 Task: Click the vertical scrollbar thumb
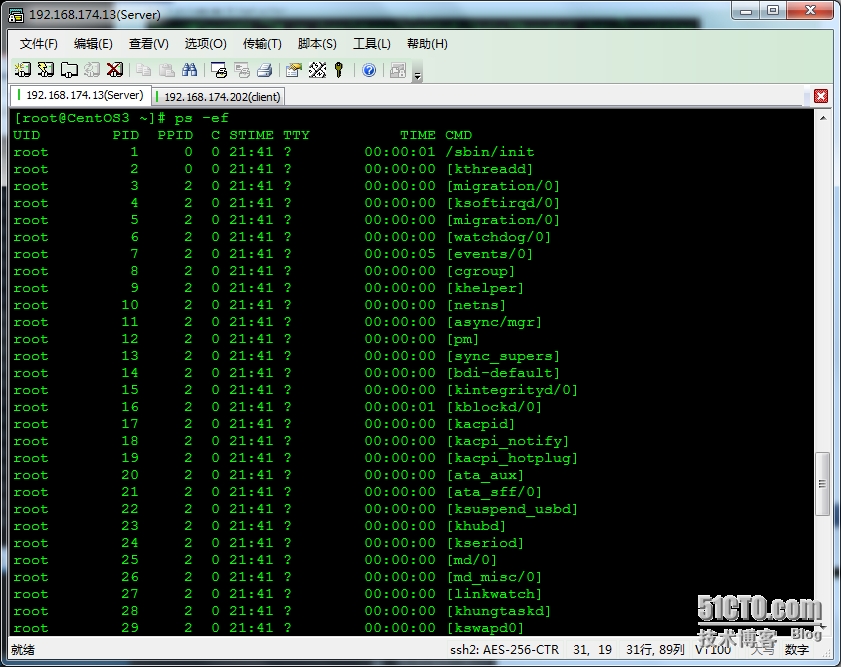point(822,484)
